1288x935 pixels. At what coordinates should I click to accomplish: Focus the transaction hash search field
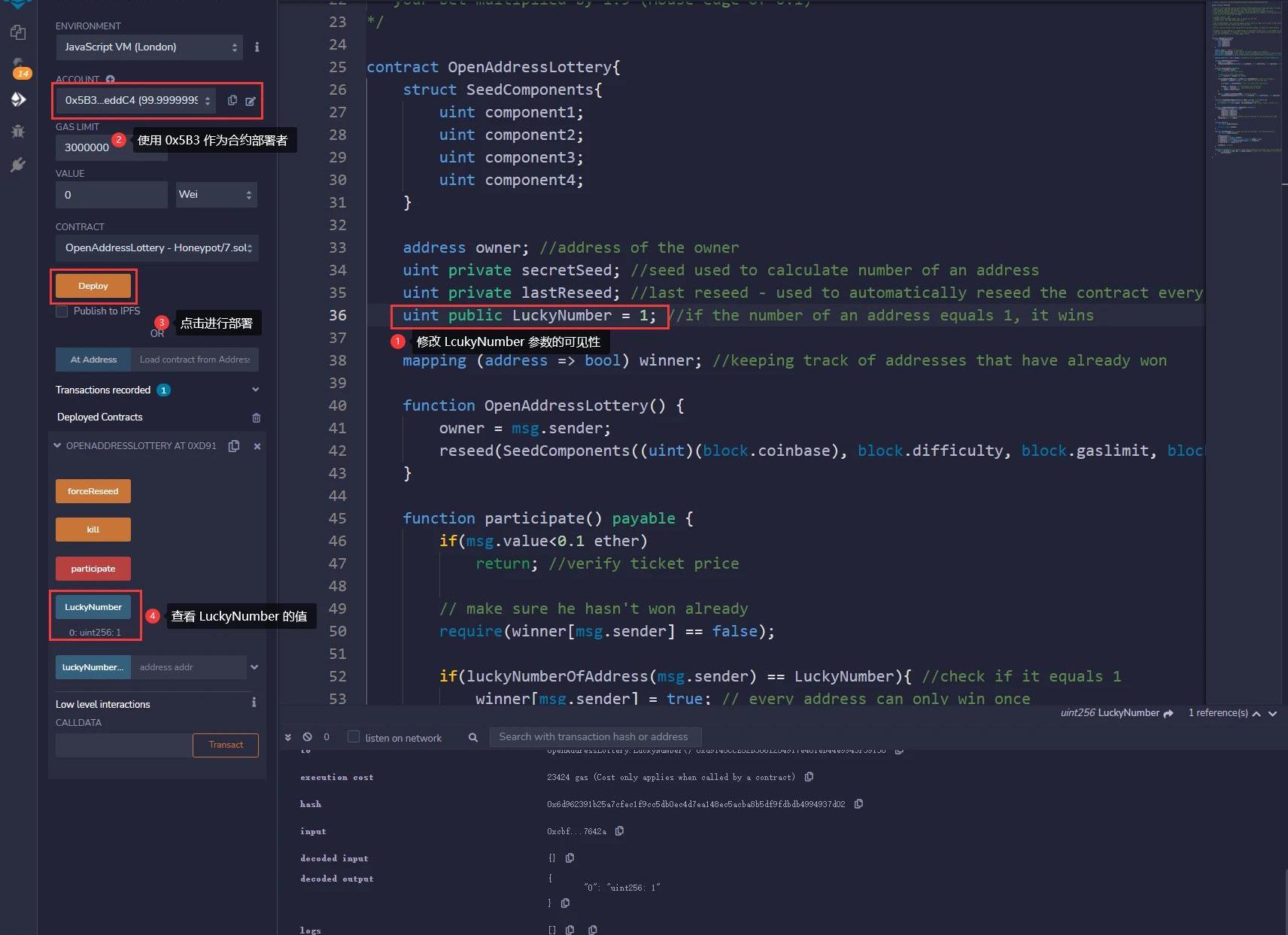click(x=594, y=737)
